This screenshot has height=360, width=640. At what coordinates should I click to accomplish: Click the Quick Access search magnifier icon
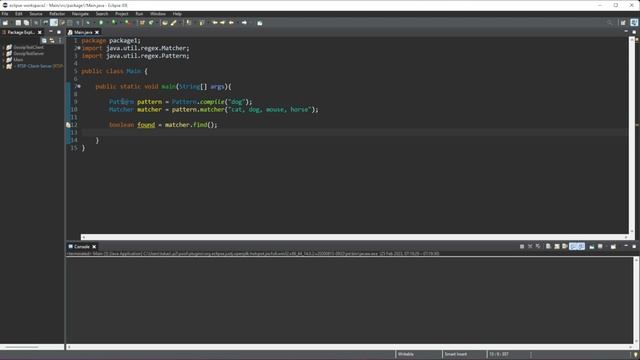coord(609,23)
